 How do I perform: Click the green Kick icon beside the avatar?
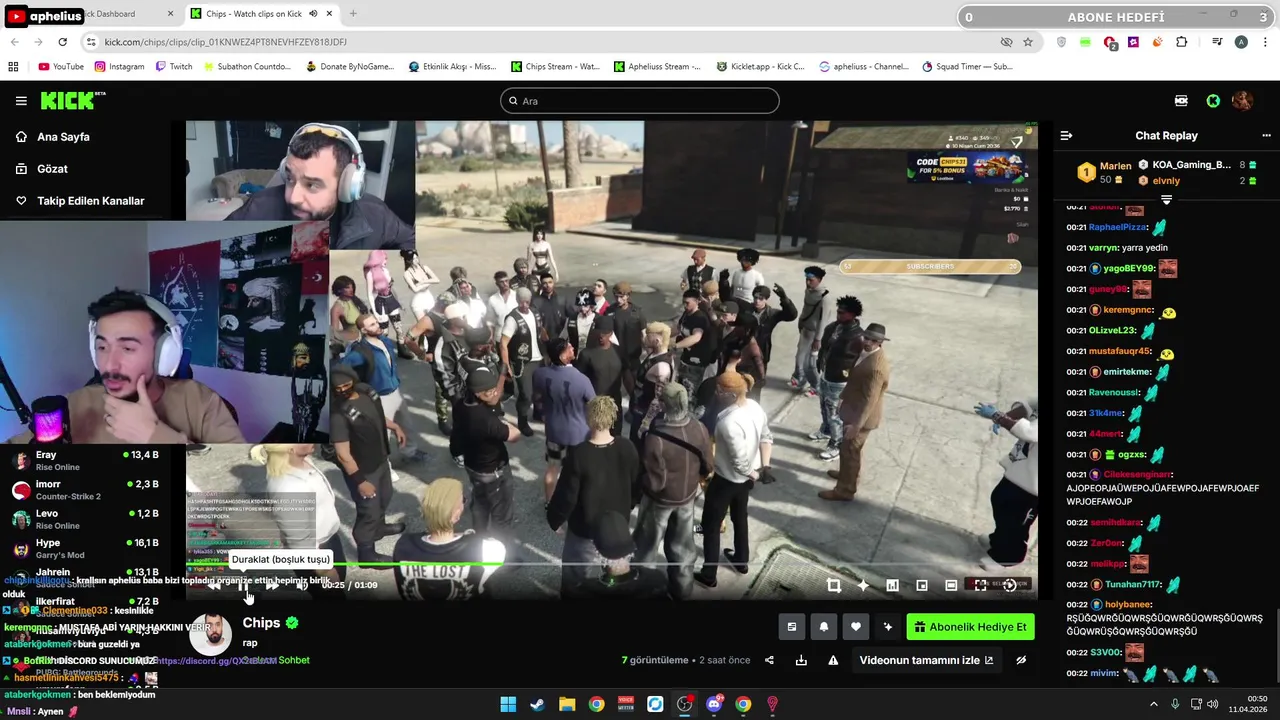pos(1213,101)
